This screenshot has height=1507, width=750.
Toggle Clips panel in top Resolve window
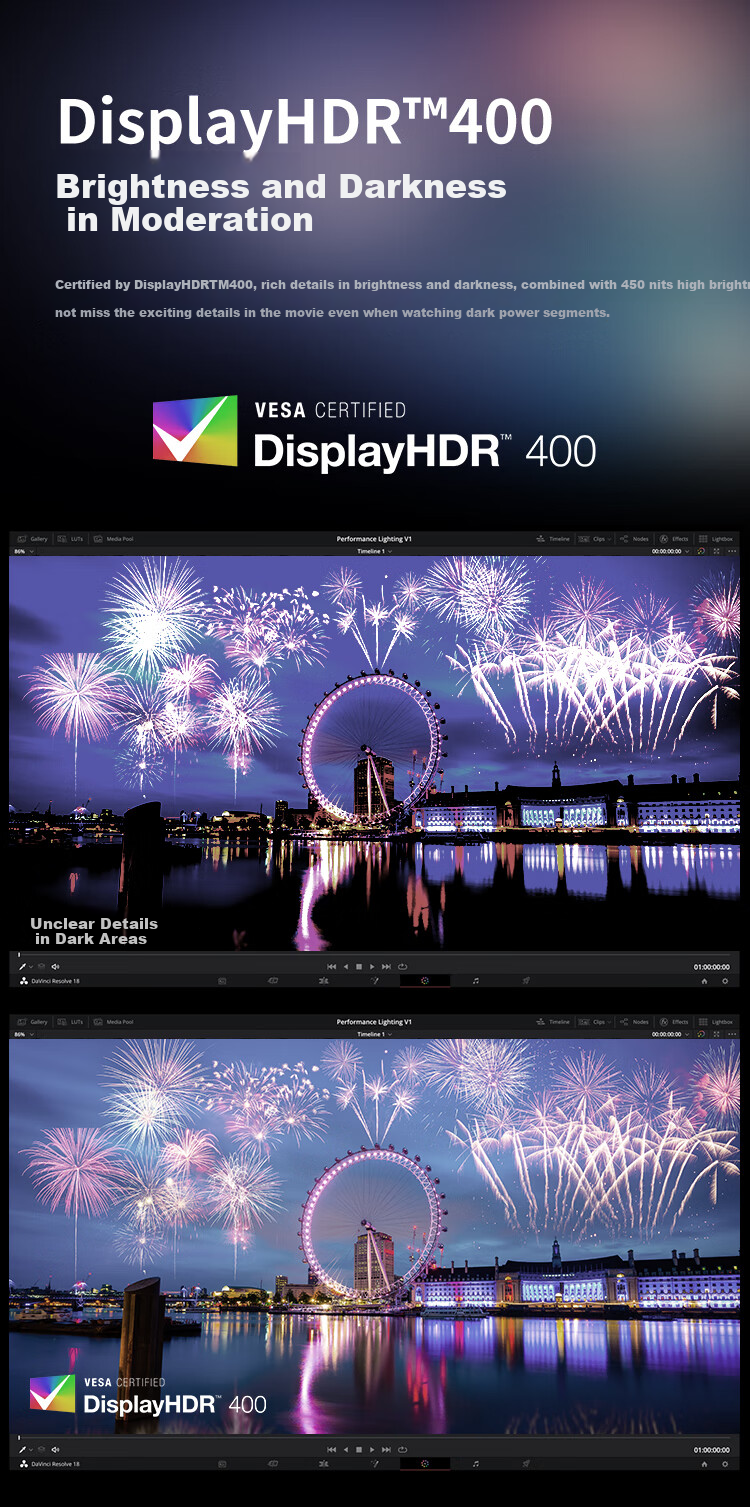coord(594,539)
